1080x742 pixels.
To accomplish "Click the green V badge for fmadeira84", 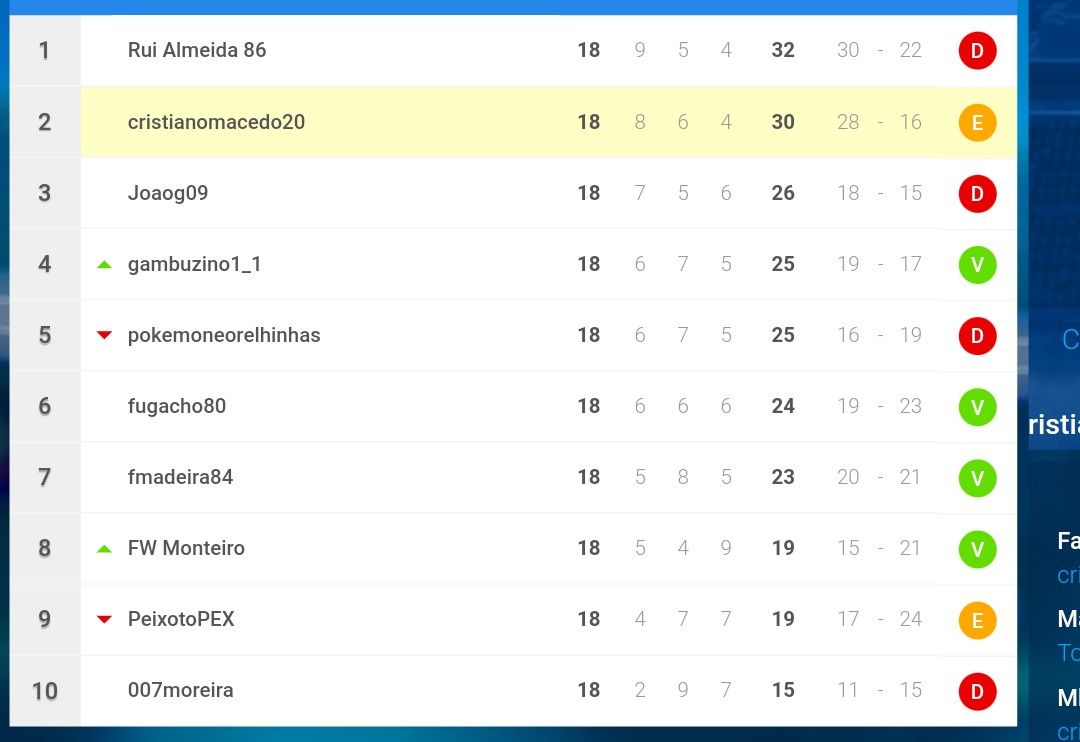I will pos(977,478).
